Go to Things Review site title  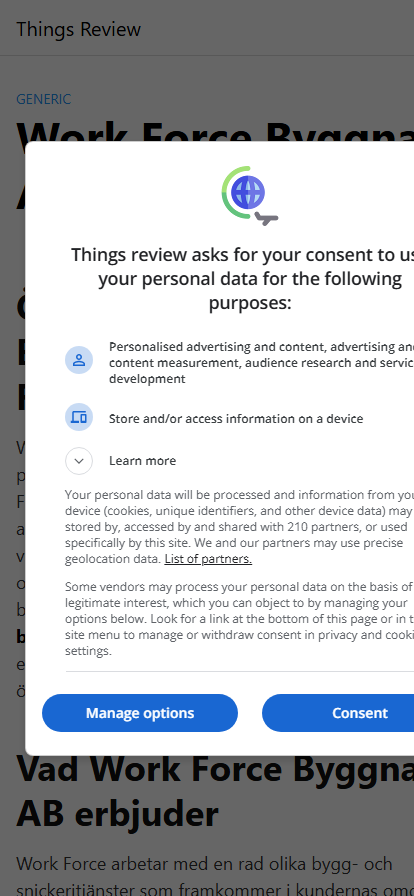(78, 29)
